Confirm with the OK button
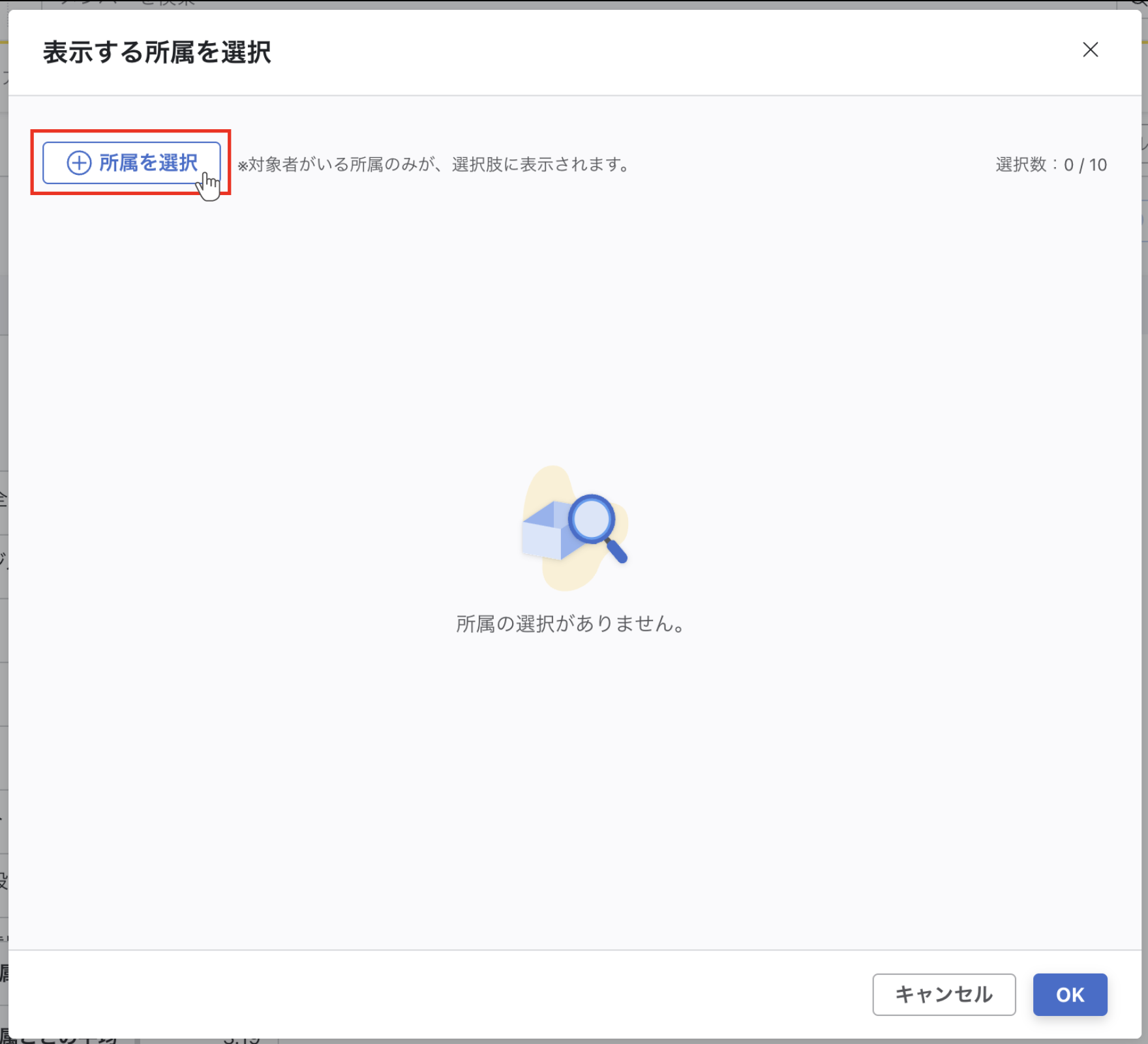Viewport: 1148px width, 1044px height. click(x=1070, y=994)
